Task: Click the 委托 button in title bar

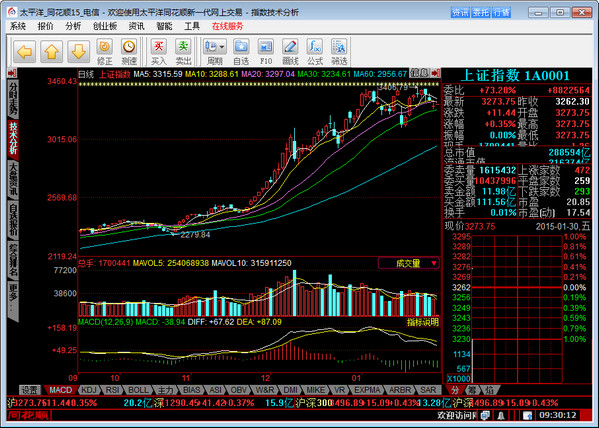Action: click(480, 13)
